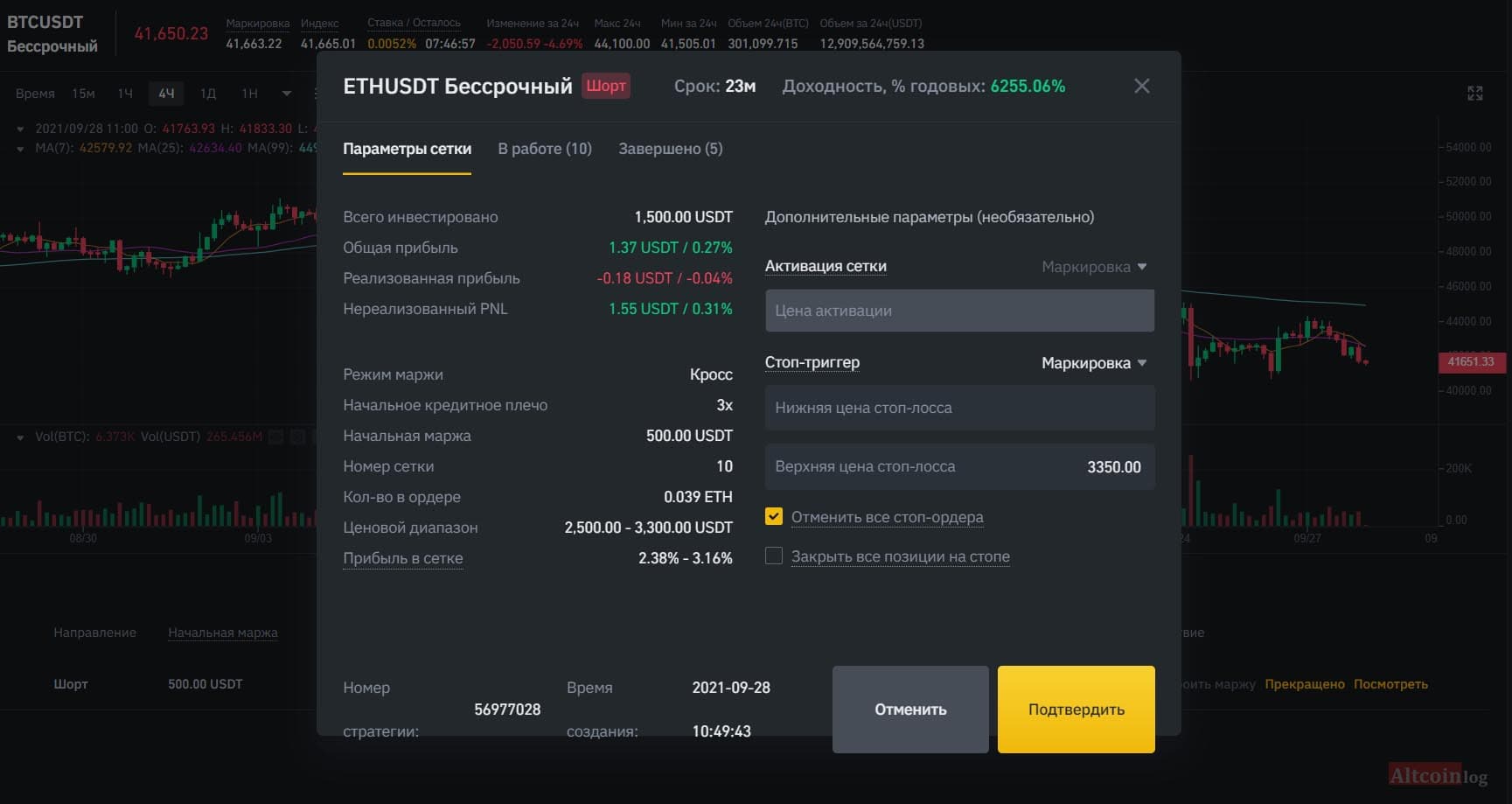
Task: Open Активация сетки Маркировка dropdown
Action: click(1094, 267)
